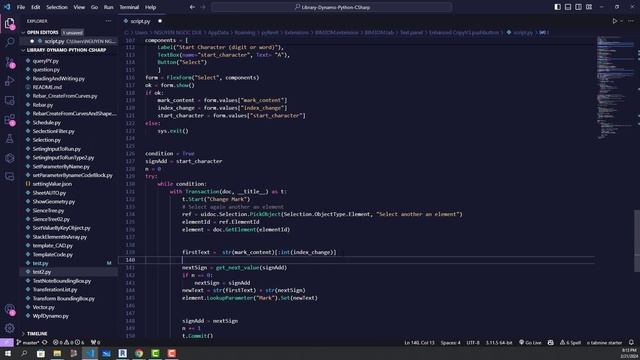This screenshot has width=640, height=360.
Task: Open the master branch selector
Action: (28, 342)
